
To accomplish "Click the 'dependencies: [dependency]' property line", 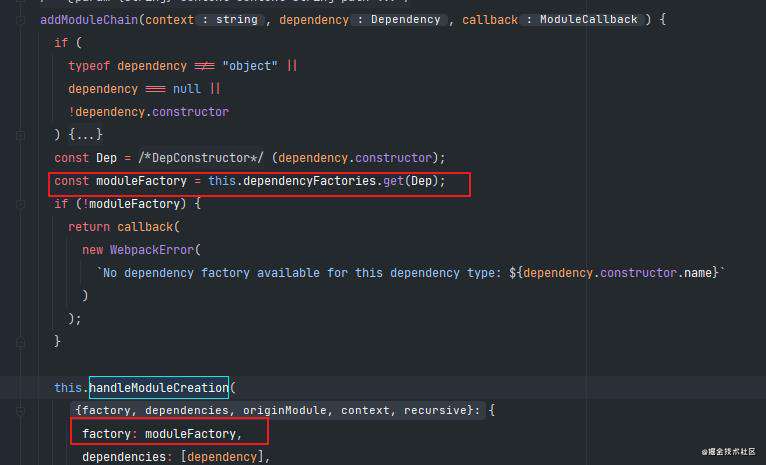I will pyautogui.click(x=176, y=457).
